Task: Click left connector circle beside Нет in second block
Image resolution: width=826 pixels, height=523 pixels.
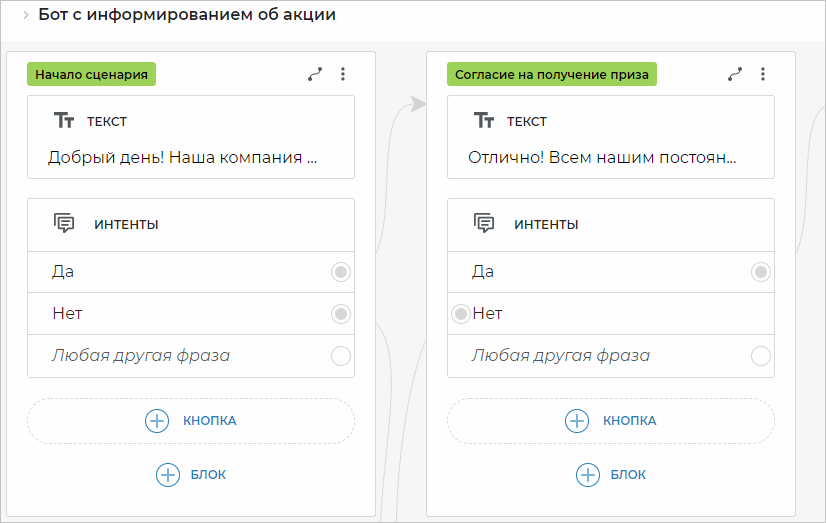Action: tap(460, 314)
